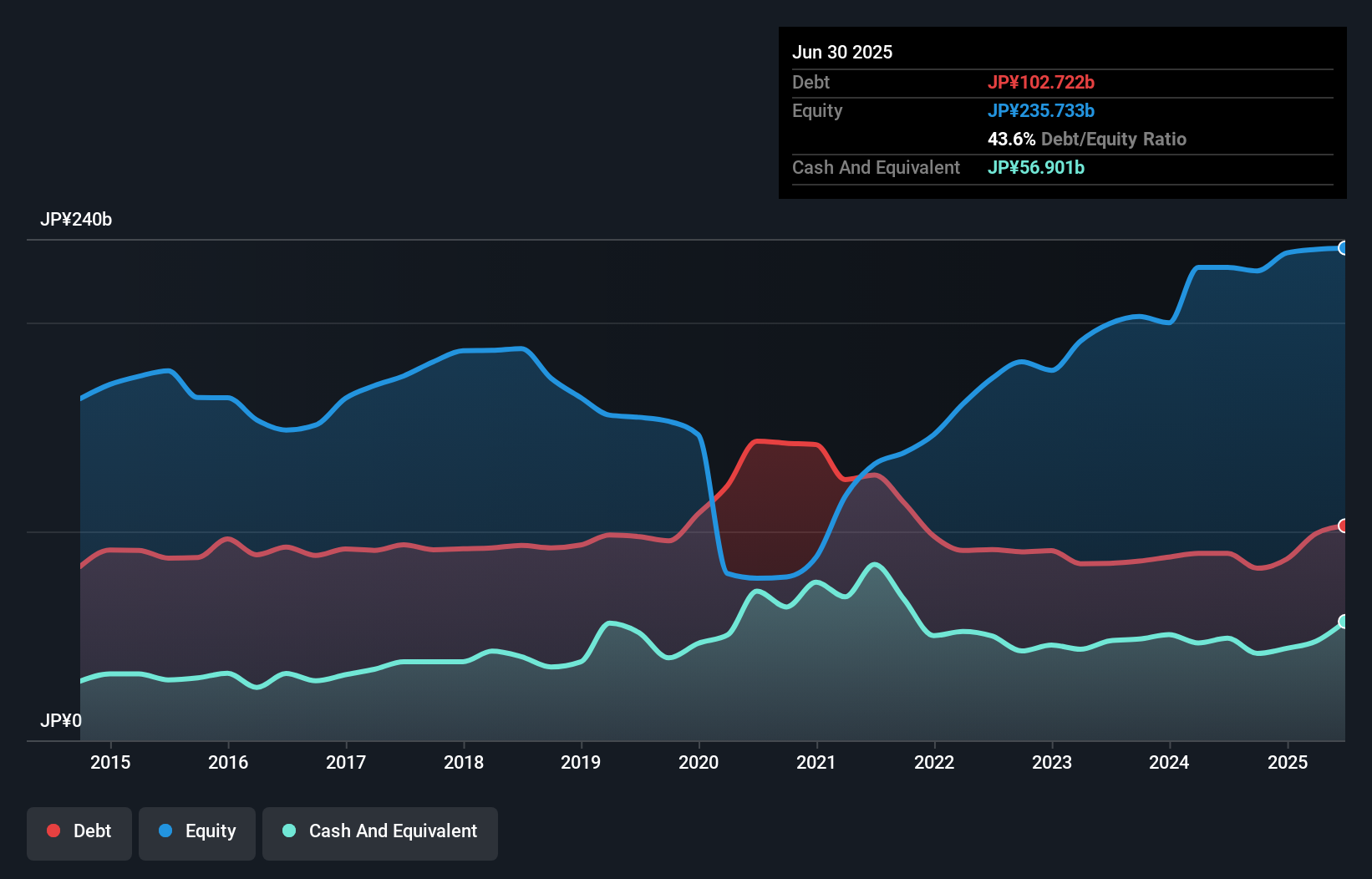
Task: Select the 2020 year label on axis
Action: [x=699, y=762]
